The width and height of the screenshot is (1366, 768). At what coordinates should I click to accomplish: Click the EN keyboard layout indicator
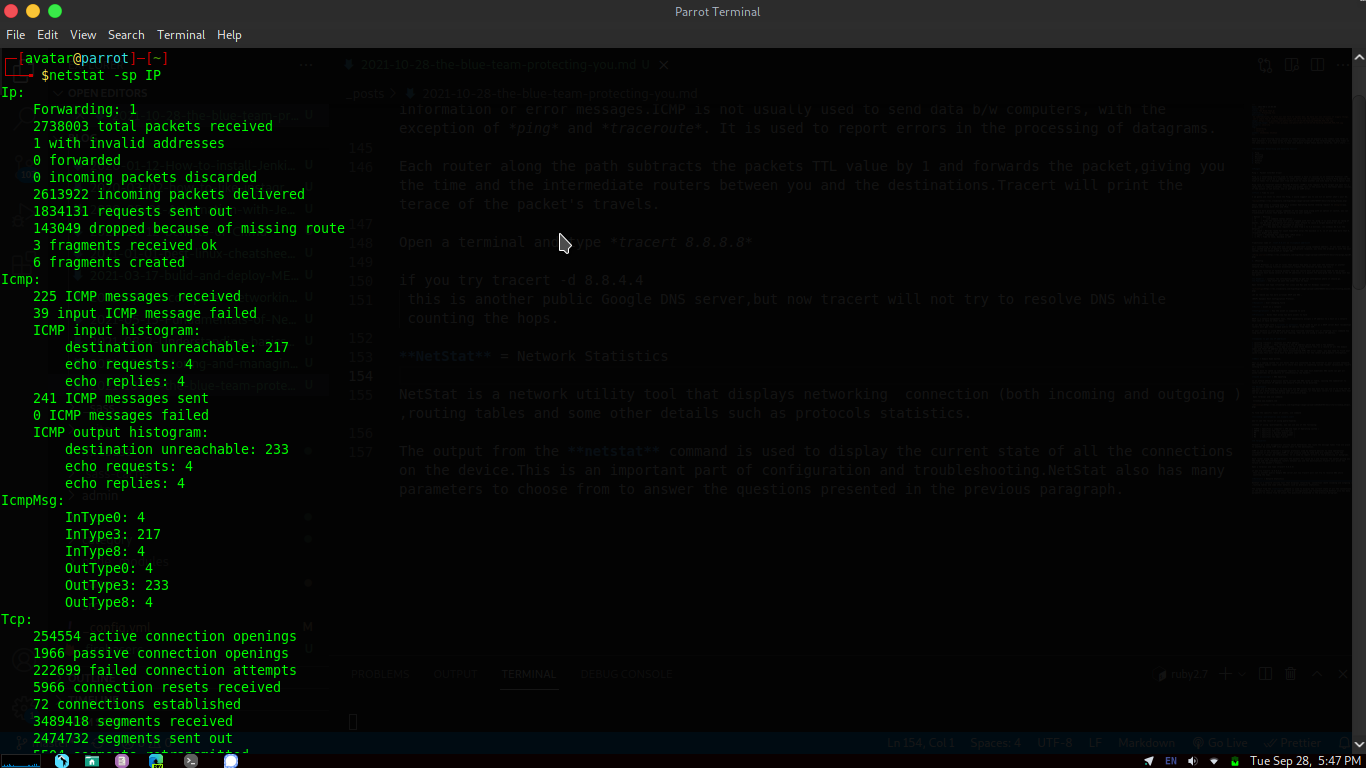tap(1170, 760)
